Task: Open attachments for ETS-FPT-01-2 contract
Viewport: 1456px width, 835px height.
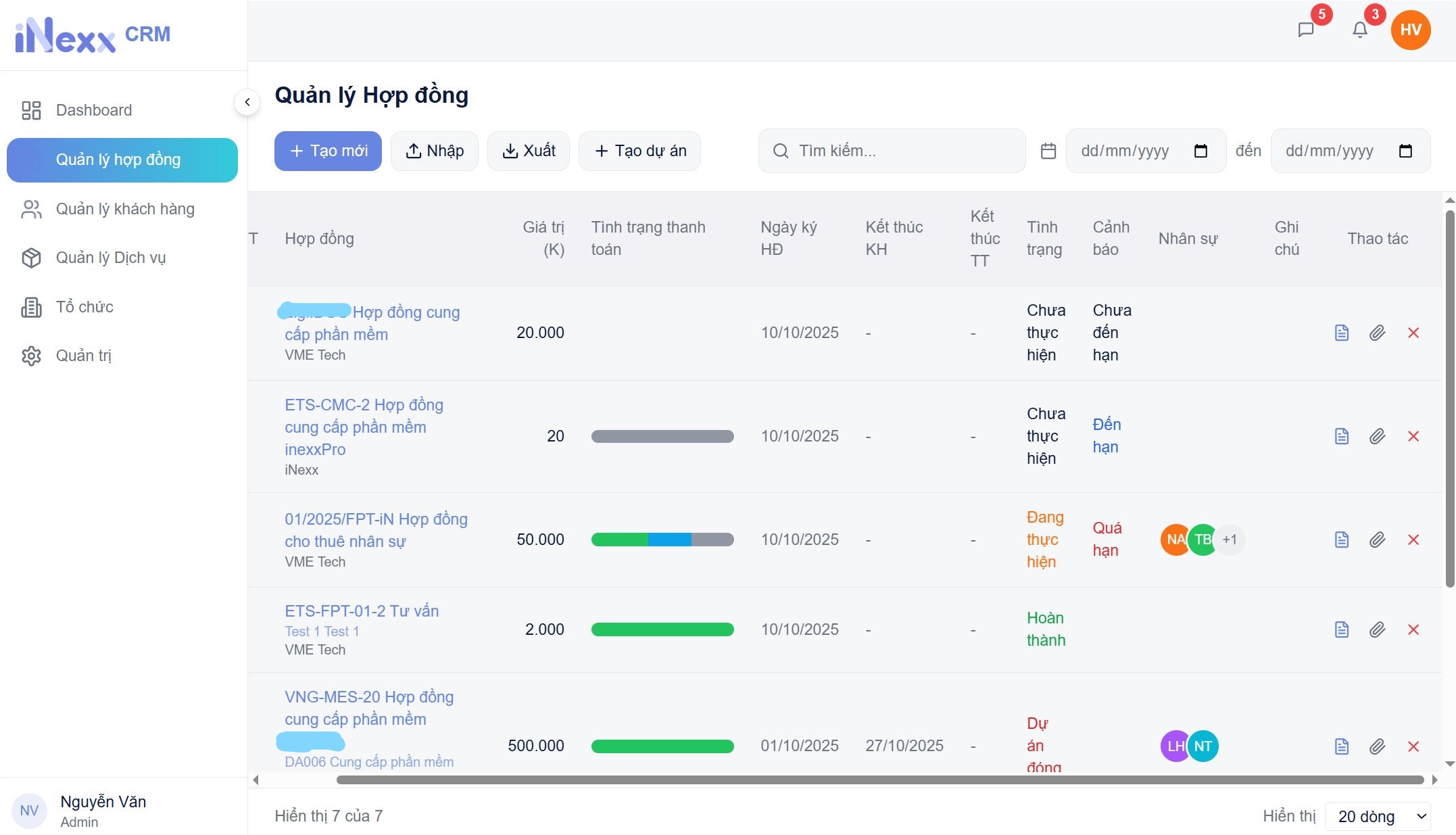Action: point(1377,629)
